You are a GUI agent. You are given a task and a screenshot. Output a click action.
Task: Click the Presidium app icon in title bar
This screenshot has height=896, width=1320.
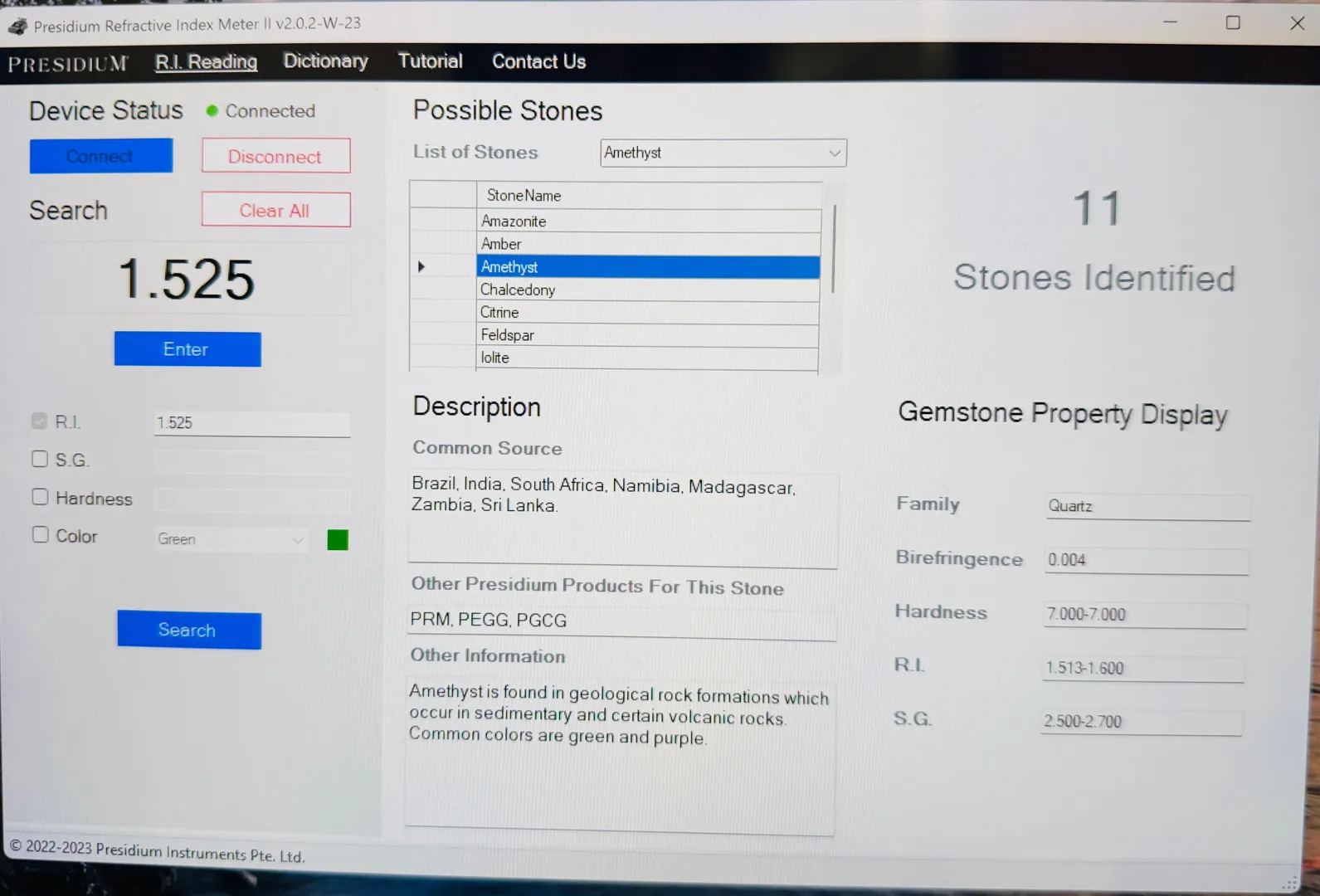[17, 27]
